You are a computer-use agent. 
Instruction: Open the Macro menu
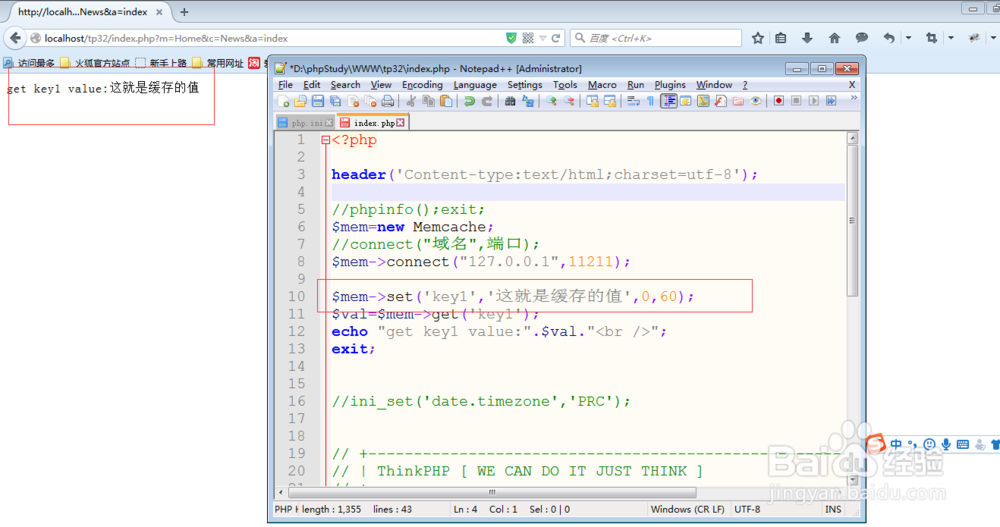click(x=601, y=84)
